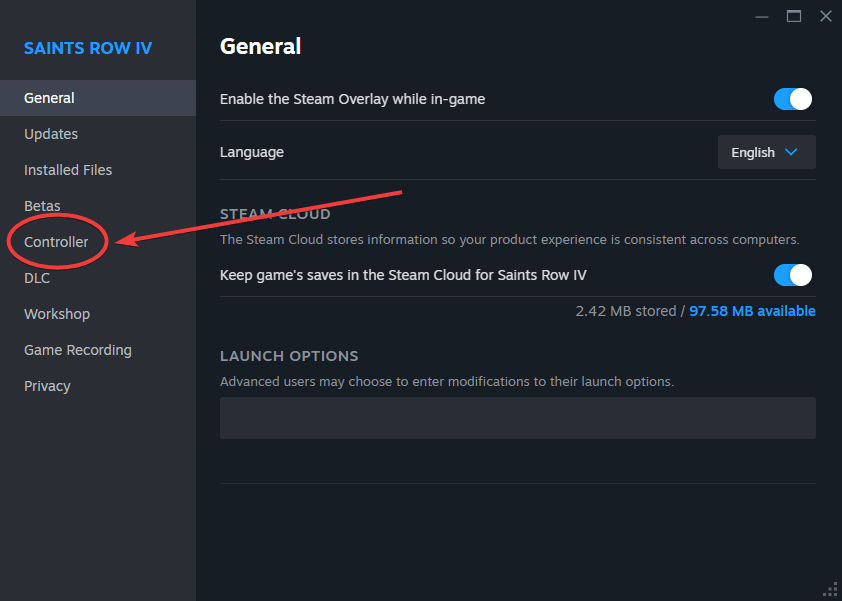842x601 pixels.
Task: Click the General tab in sidebar
Action: pos(98,98)
